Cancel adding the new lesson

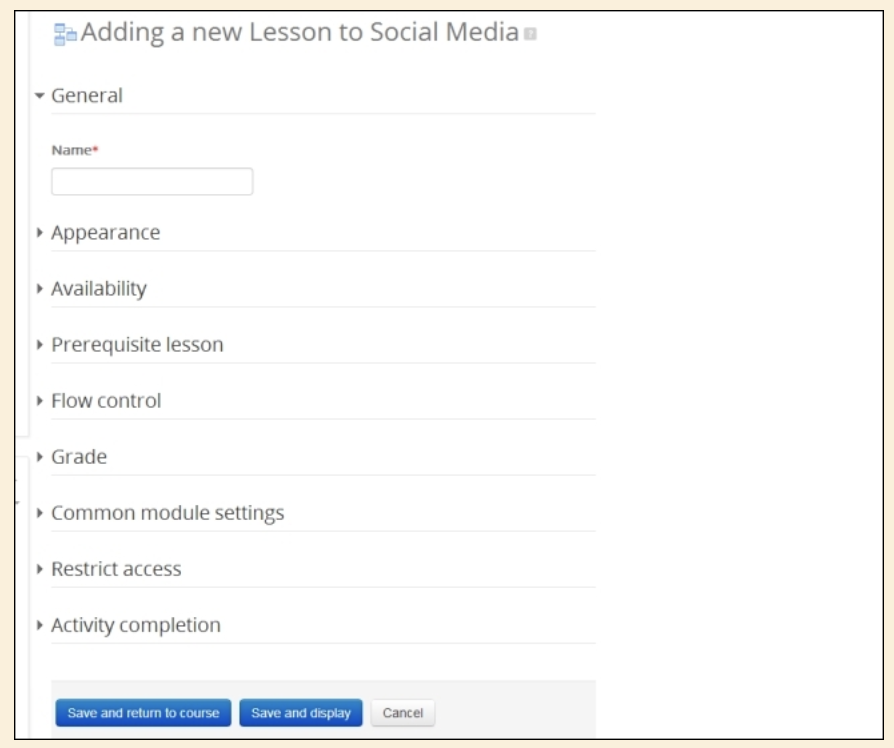coord(402,713)
